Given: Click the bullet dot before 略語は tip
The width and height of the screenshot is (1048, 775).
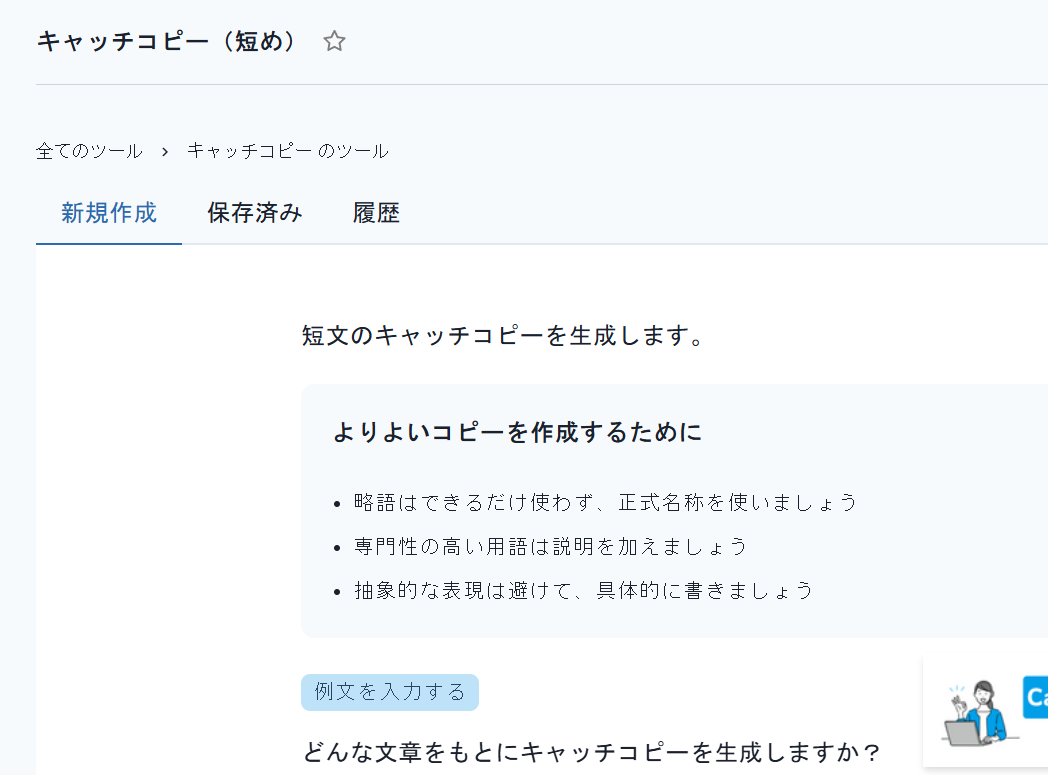Looking at the screenshot, I should (x=338, y=504).
